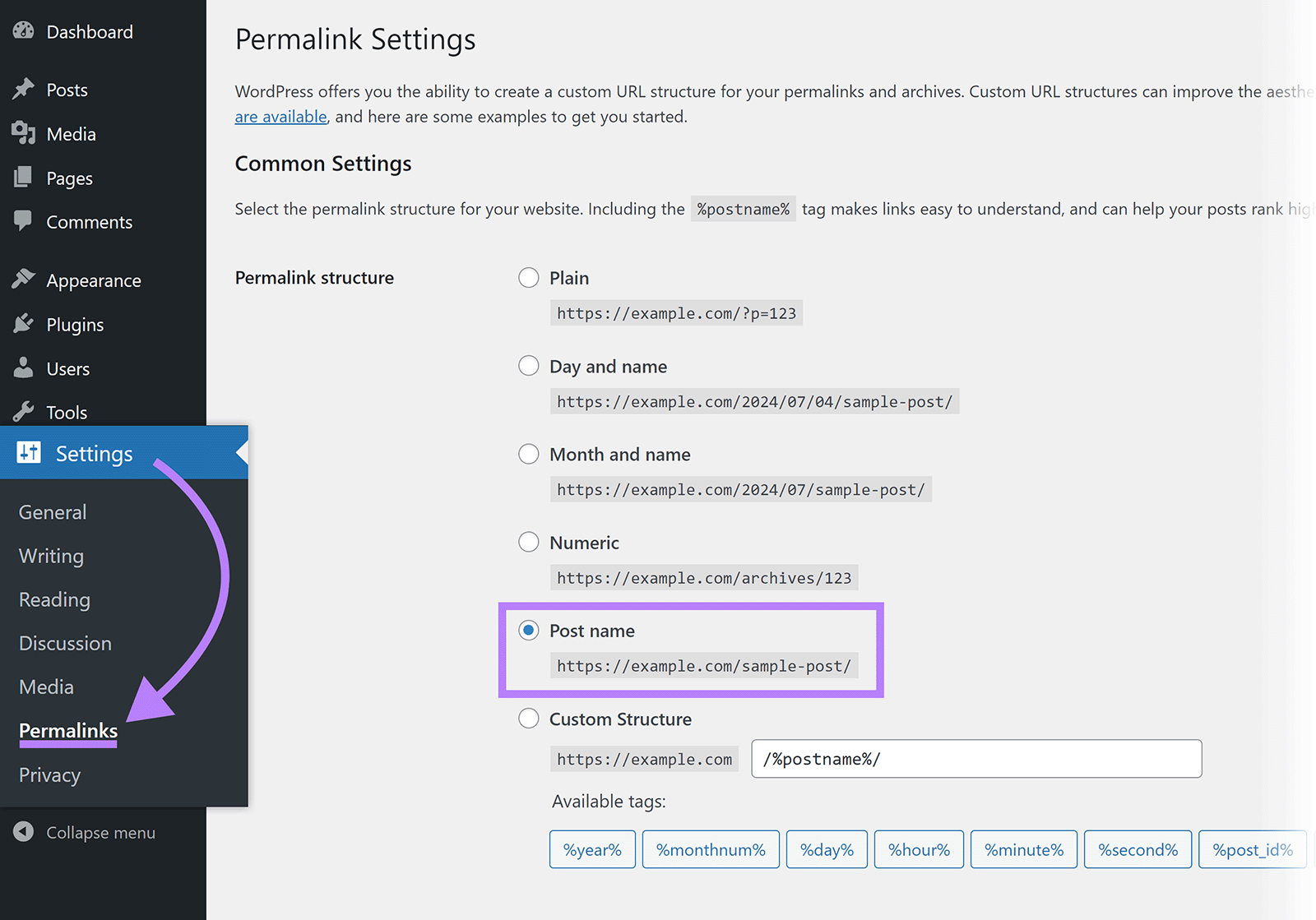Open Comments via the speech bubble icon

[x=23, y=222]
